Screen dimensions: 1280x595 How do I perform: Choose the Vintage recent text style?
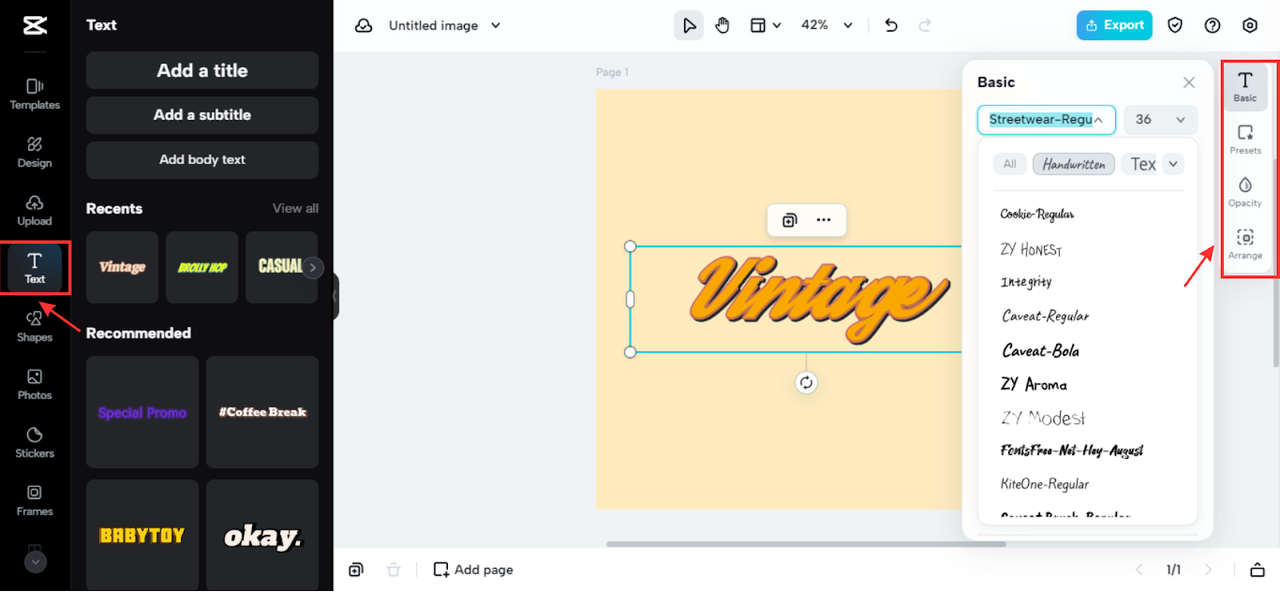point(122,267)
